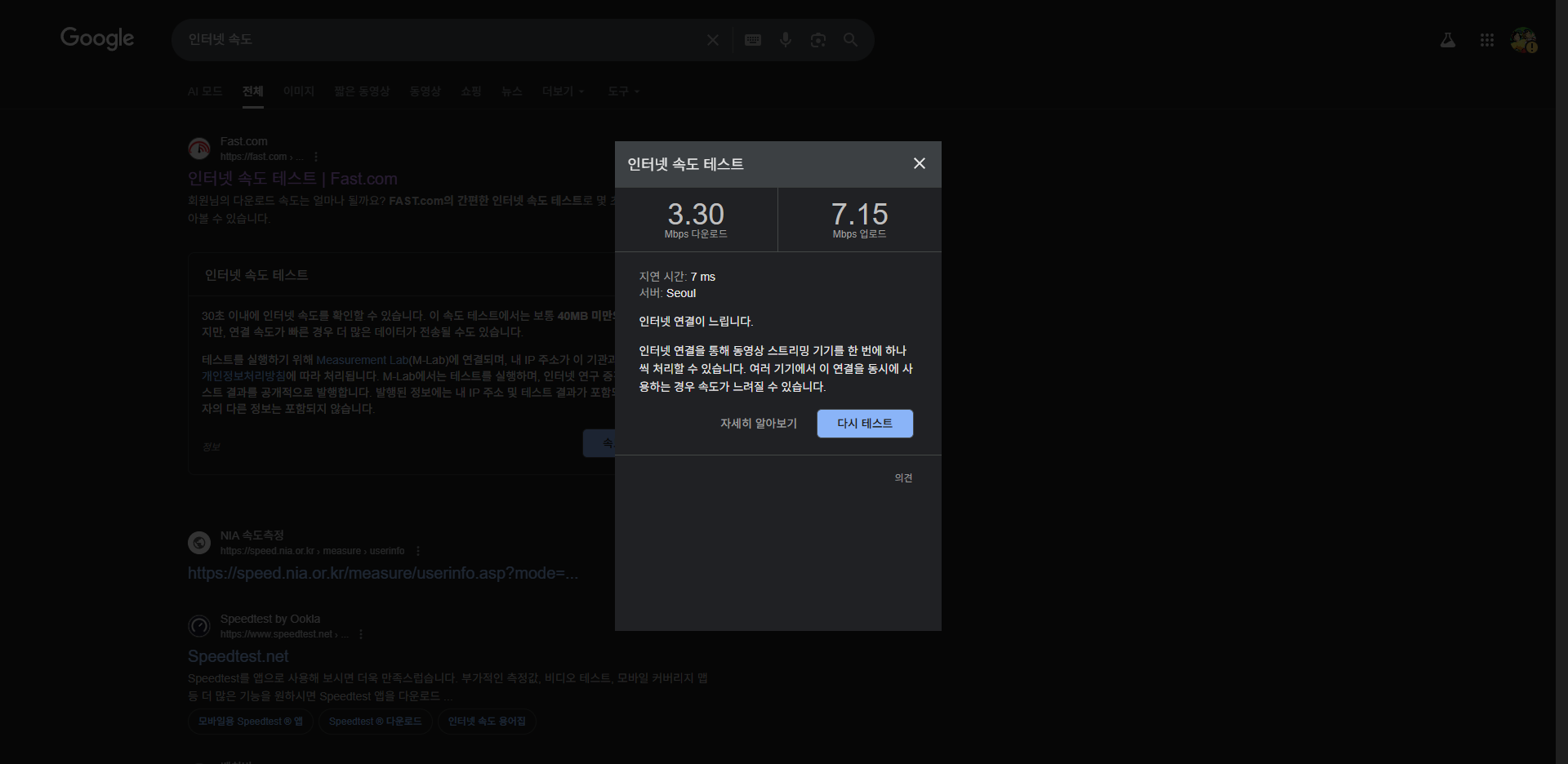Start voice search with microphone icon
Image resolution: width=1568 pixels, height=764 pixels.
coord(785,40)
